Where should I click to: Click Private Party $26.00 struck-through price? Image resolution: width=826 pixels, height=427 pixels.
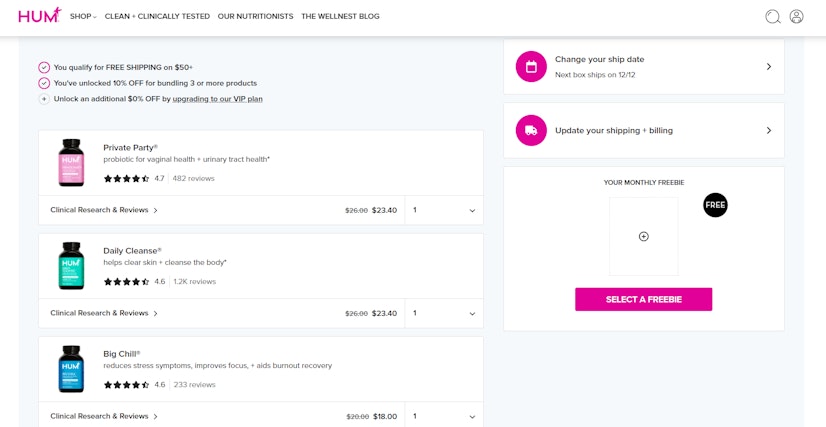point(357,210)
